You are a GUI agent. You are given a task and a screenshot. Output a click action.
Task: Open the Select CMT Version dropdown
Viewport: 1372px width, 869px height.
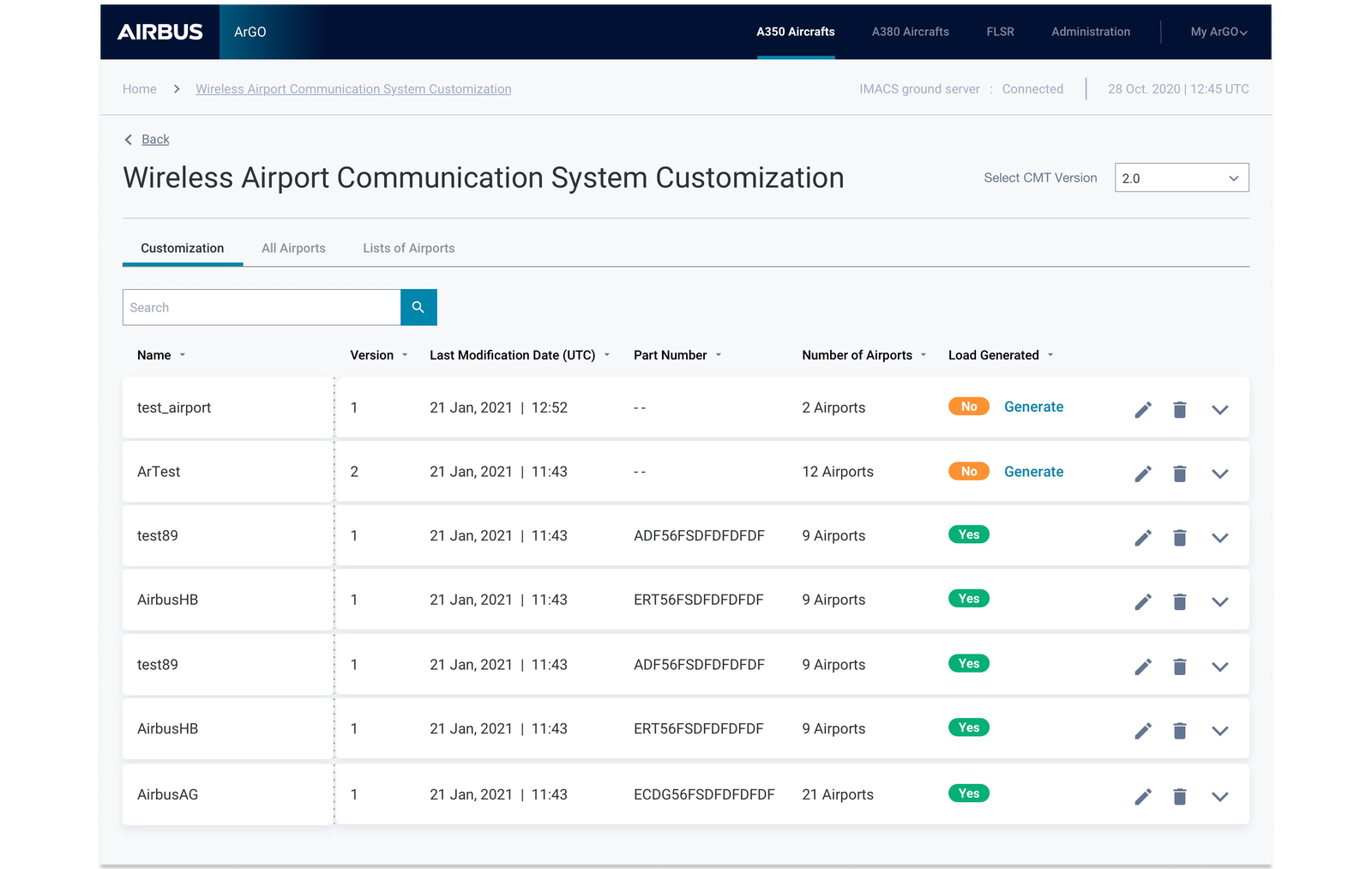tap(1181, 178)
